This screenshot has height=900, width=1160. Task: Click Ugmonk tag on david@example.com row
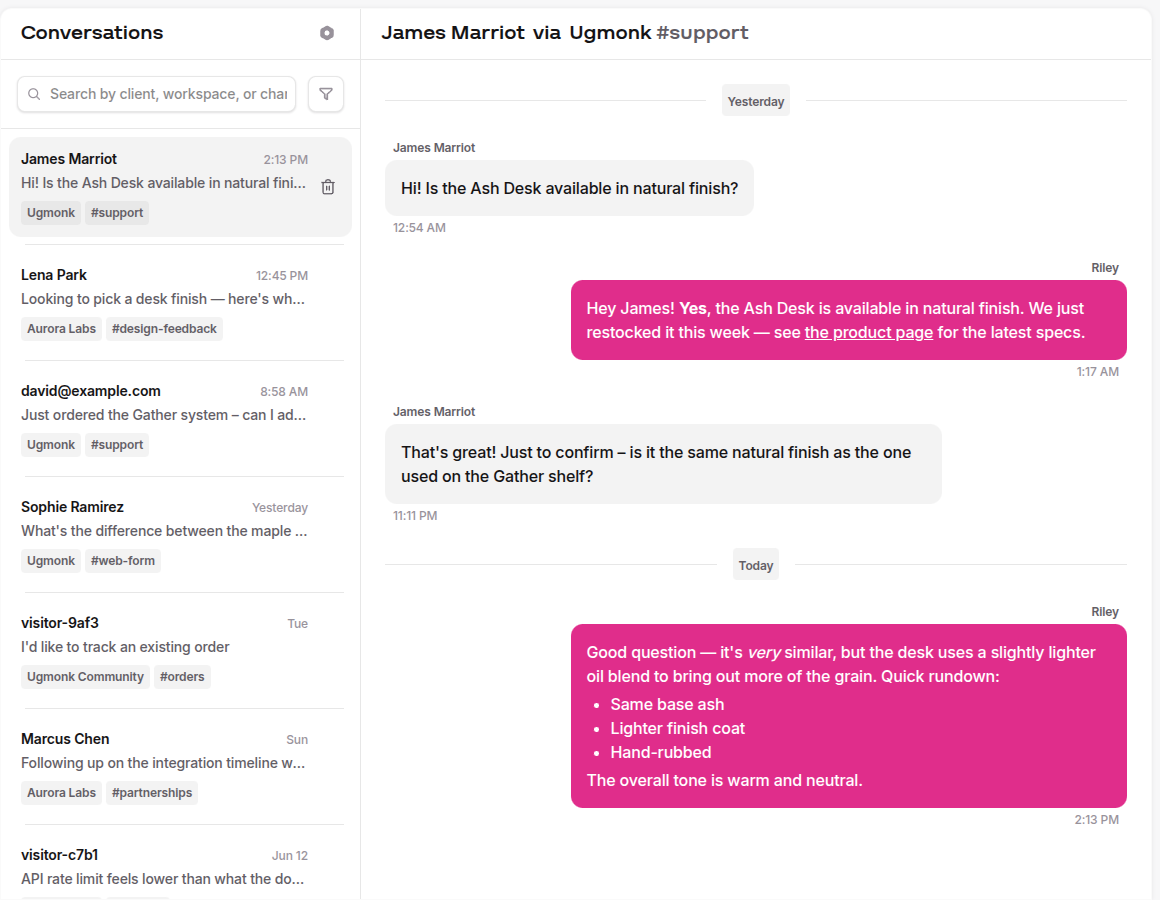pyautogui.click(x=51, y=445)
